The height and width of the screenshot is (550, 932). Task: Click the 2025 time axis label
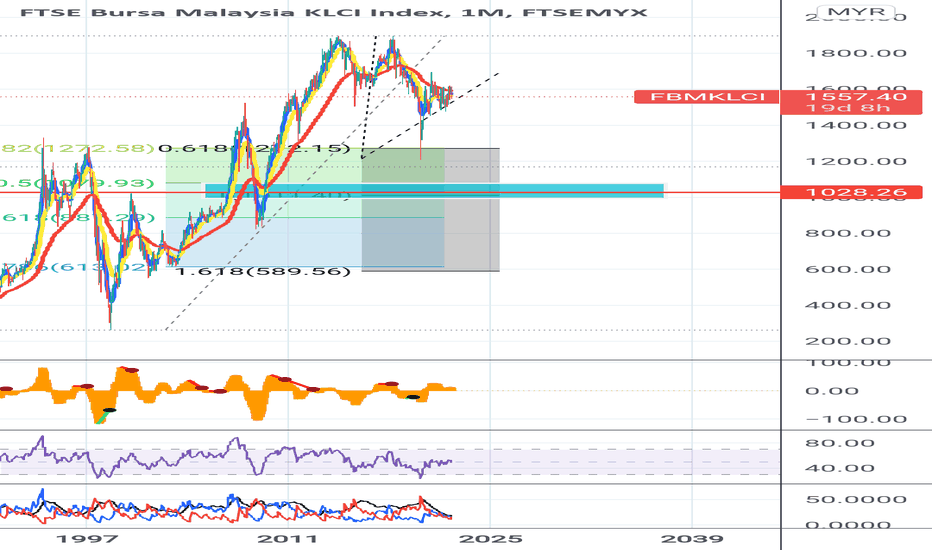491,539
